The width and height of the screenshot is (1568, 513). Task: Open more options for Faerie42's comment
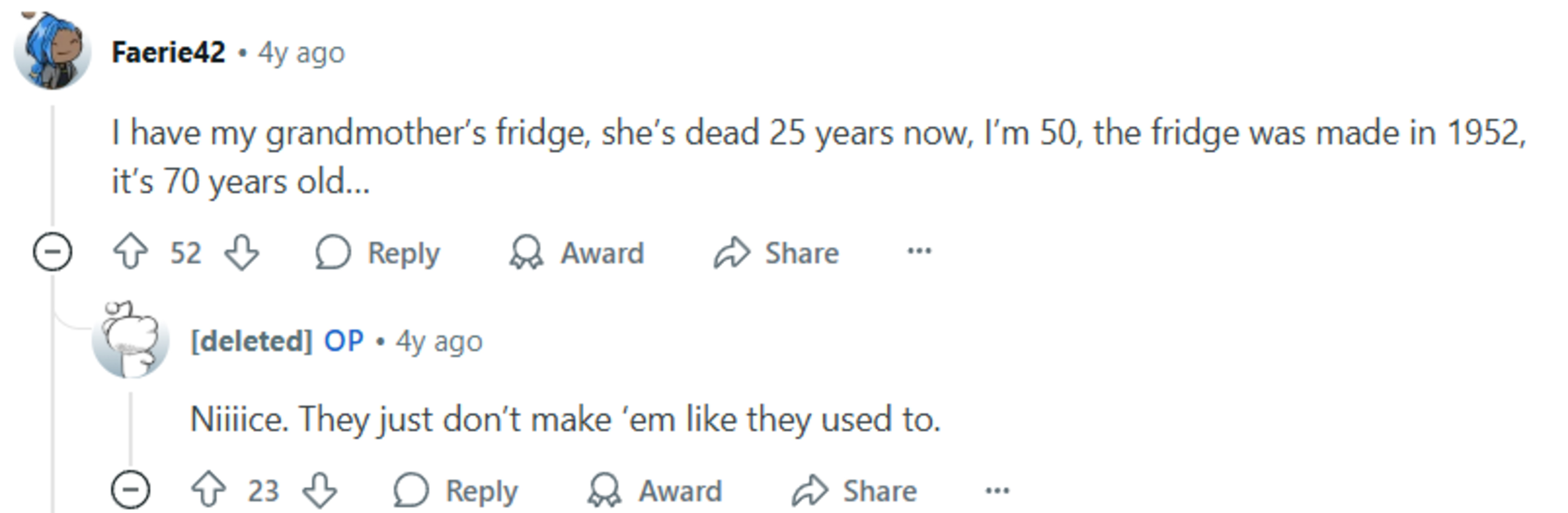pos(919,251)
